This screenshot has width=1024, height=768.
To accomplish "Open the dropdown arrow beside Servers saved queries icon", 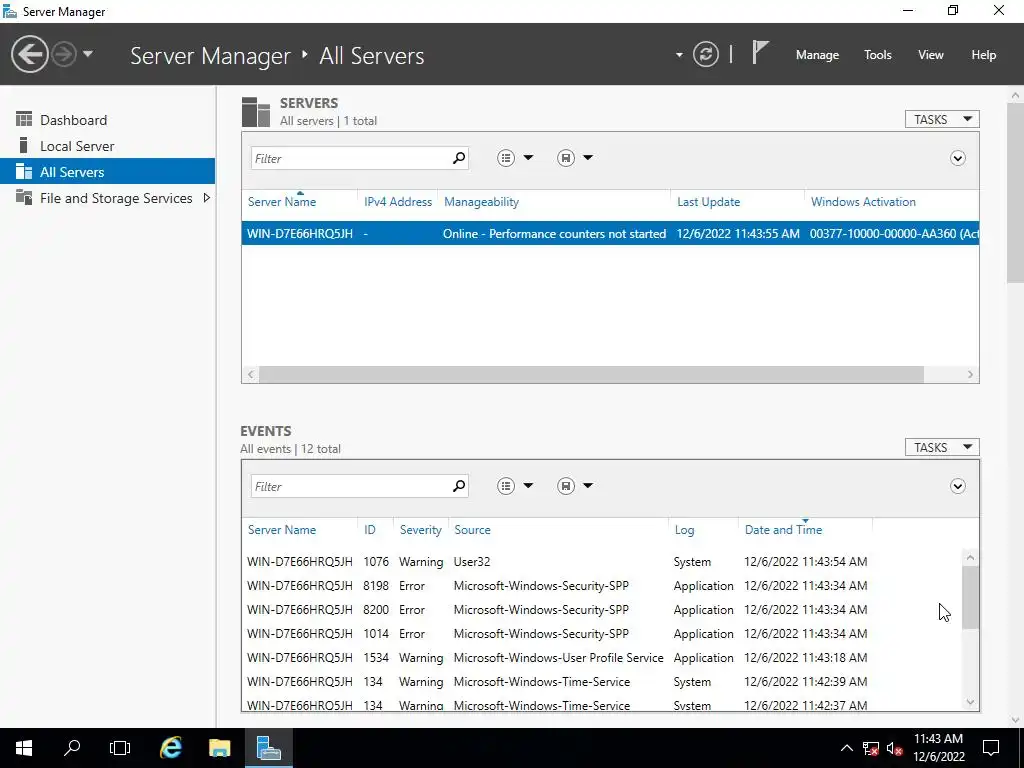I will (x=588, y=158).
